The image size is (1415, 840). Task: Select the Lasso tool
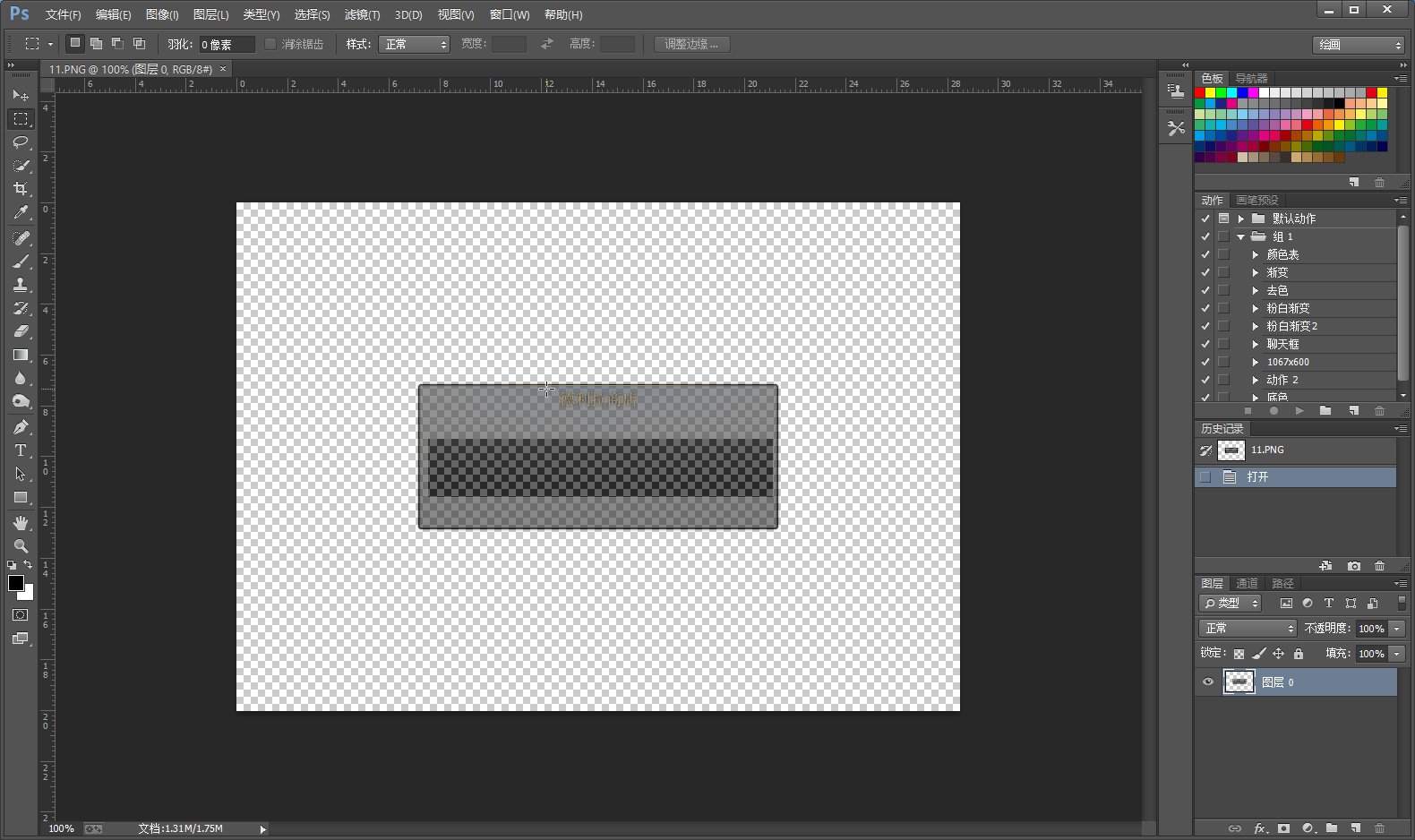(20, 141)
